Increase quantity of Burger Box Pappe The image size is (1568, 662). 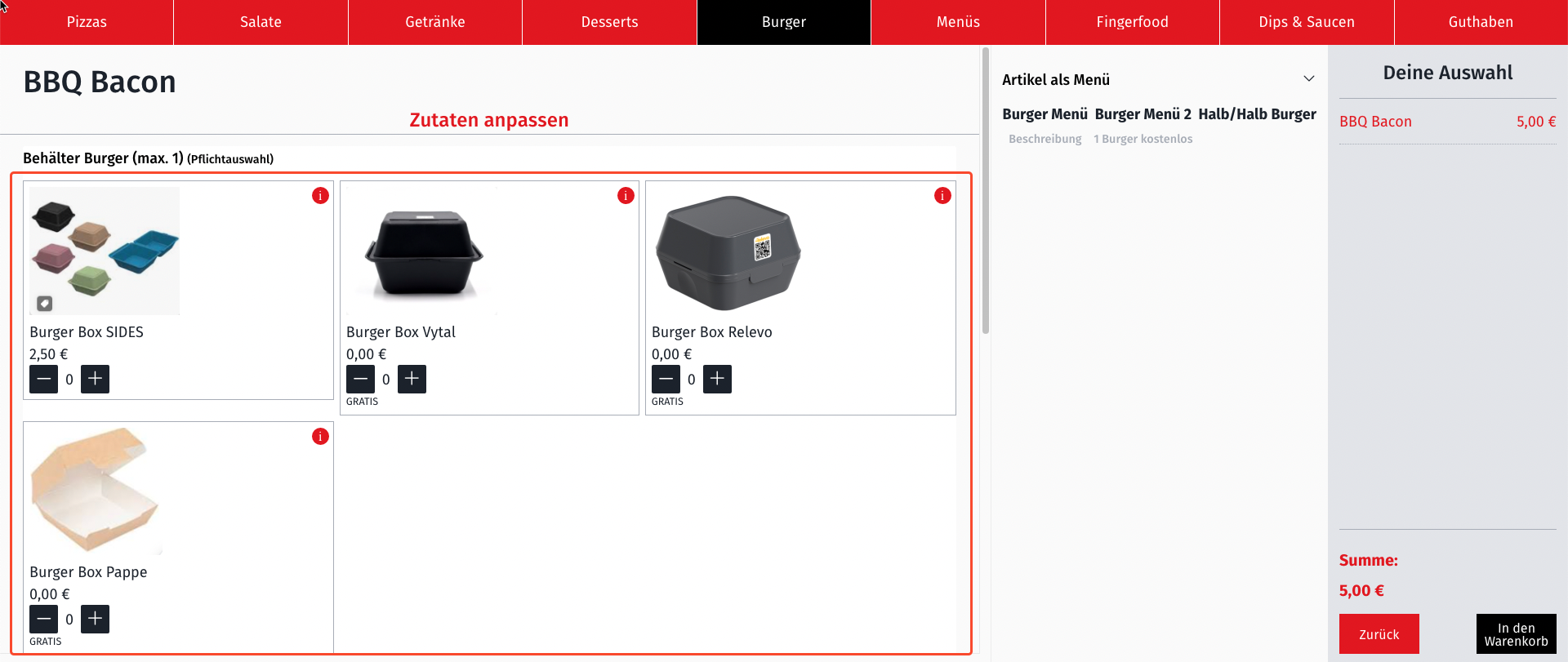[95, 619]
